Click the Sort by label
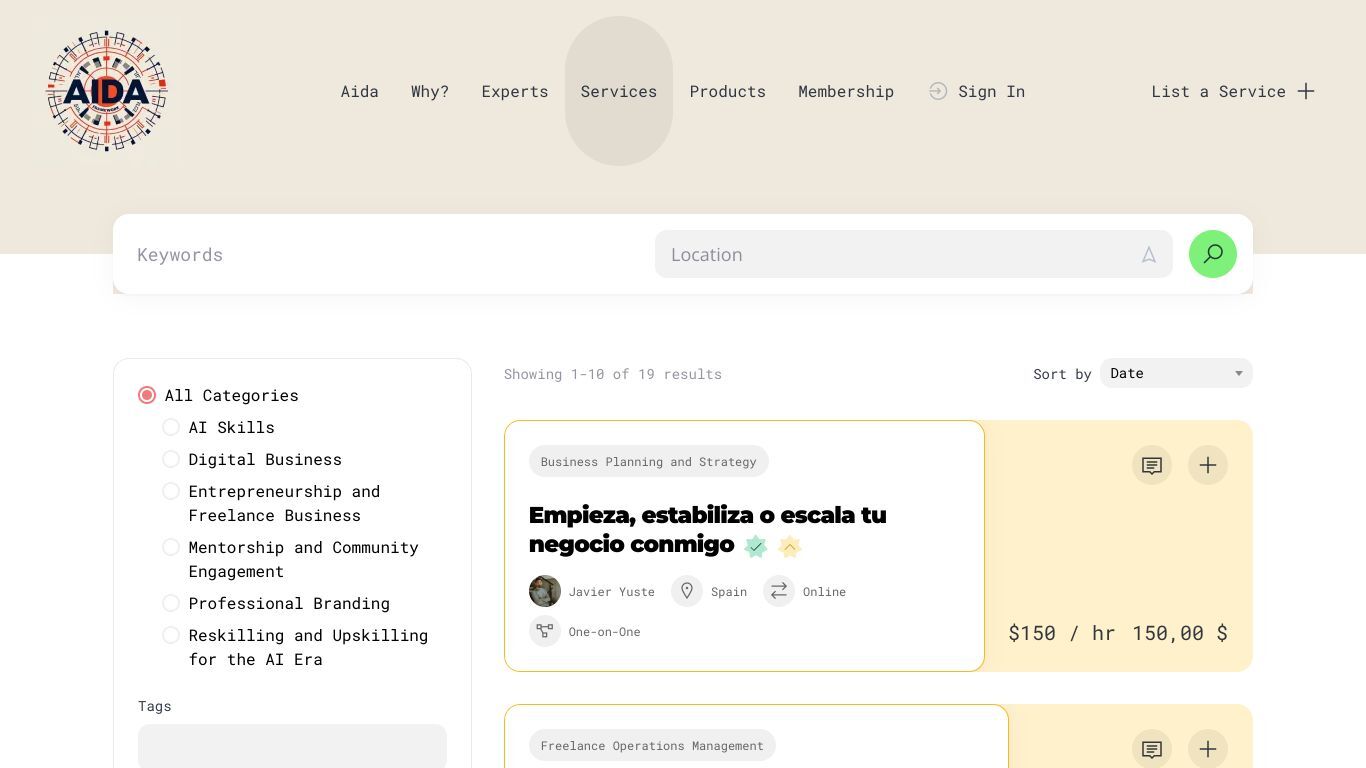This screenshot has width=1366, height=768. click(1062, 374)
